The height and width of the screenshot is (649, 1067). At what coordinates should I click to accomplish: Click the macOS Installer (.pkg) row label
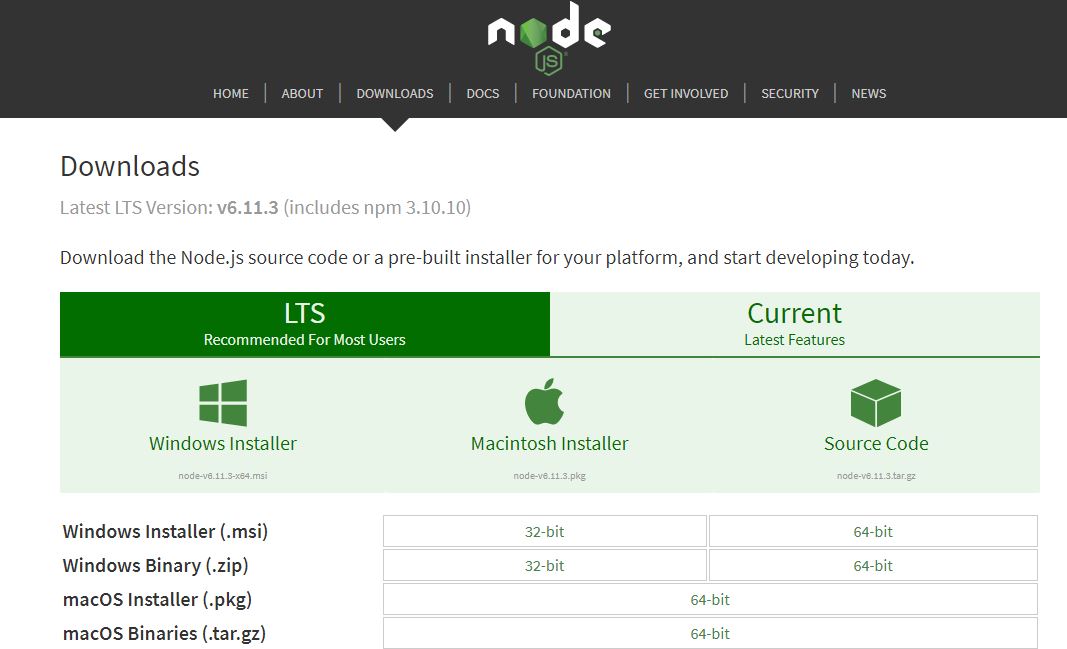[157, 599]
